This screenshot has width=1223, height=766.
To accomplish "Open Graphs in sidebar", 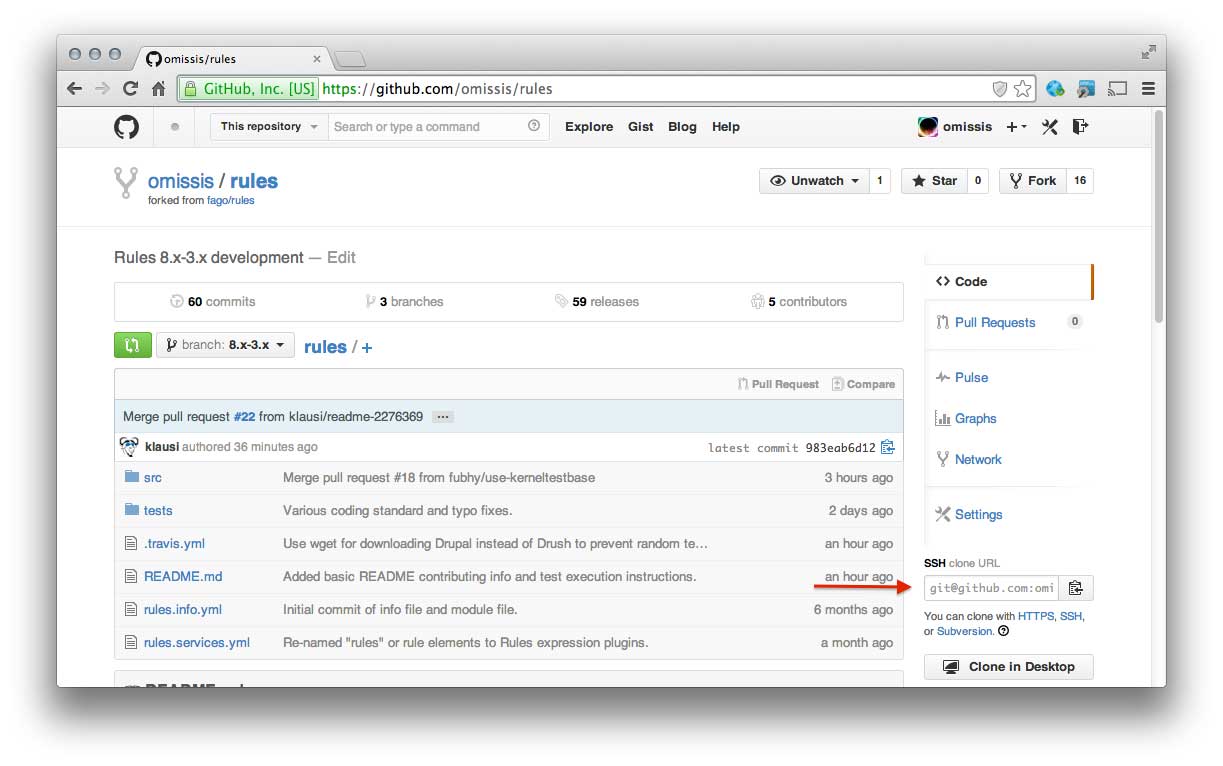I will 975,418.
